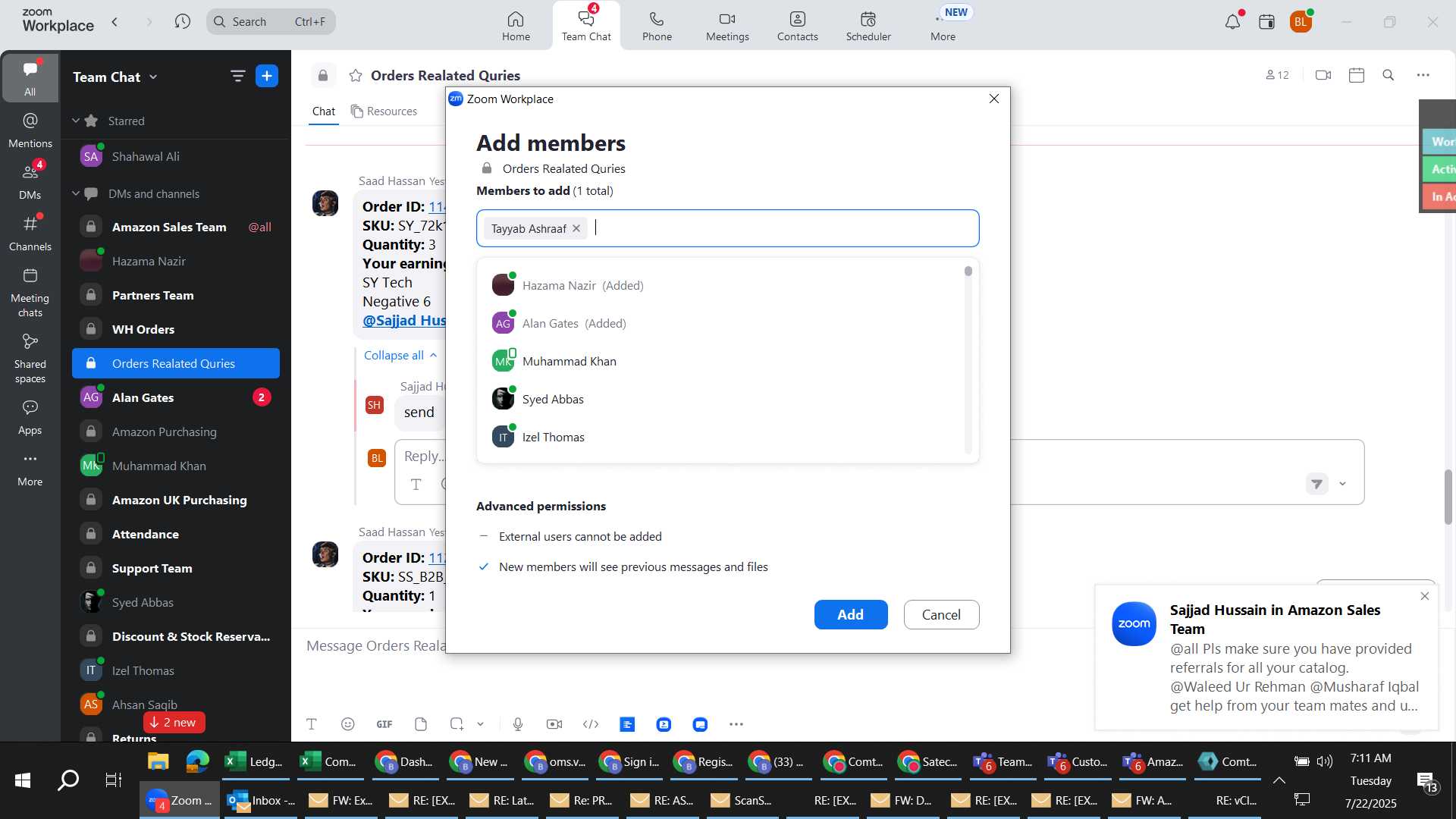Open Shahawal Ali chat

[x=176, y=156]
